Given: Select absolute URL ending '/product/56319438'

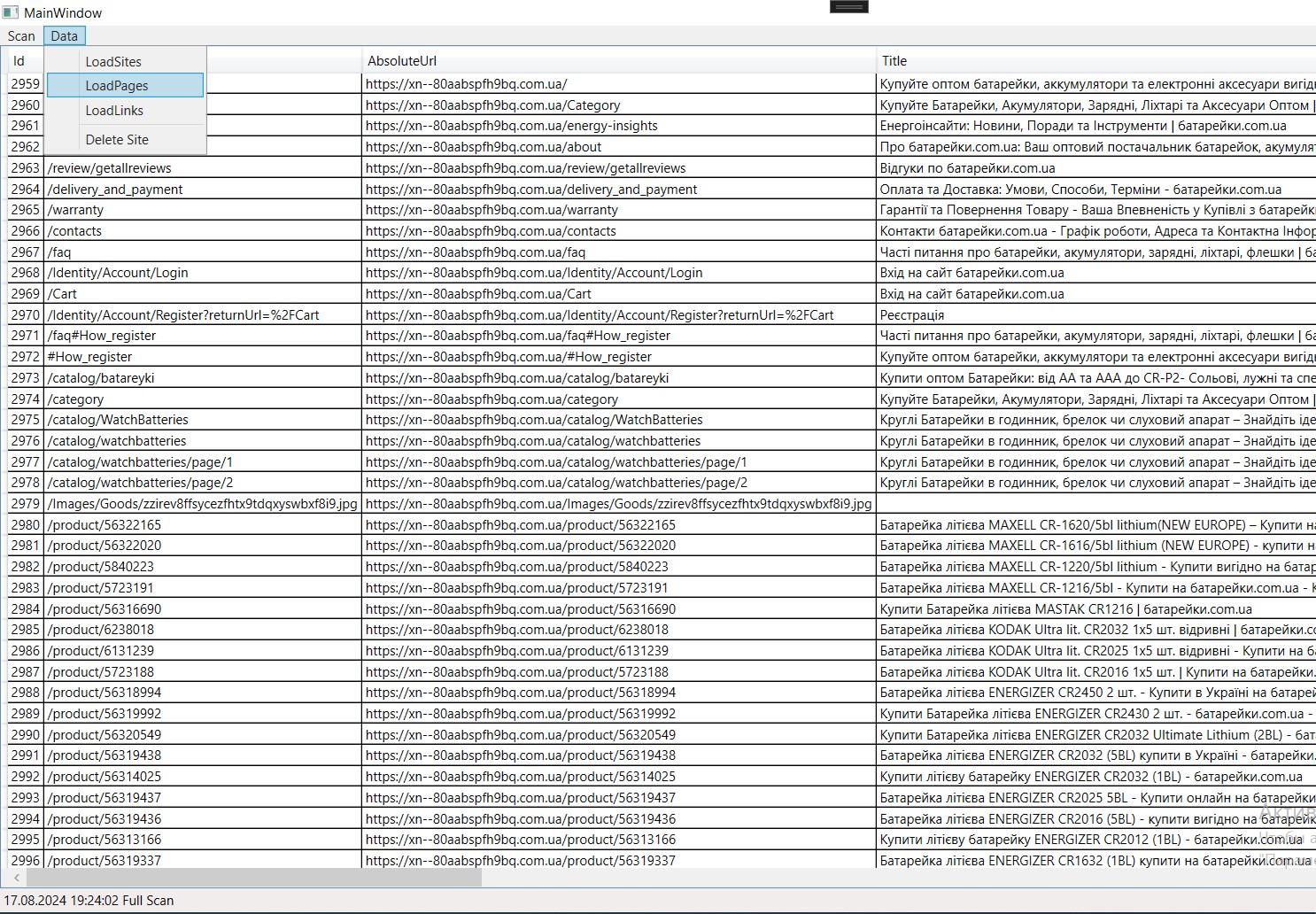Looking at the screenshot, I should pyautogui.click(x=618, y=755).
